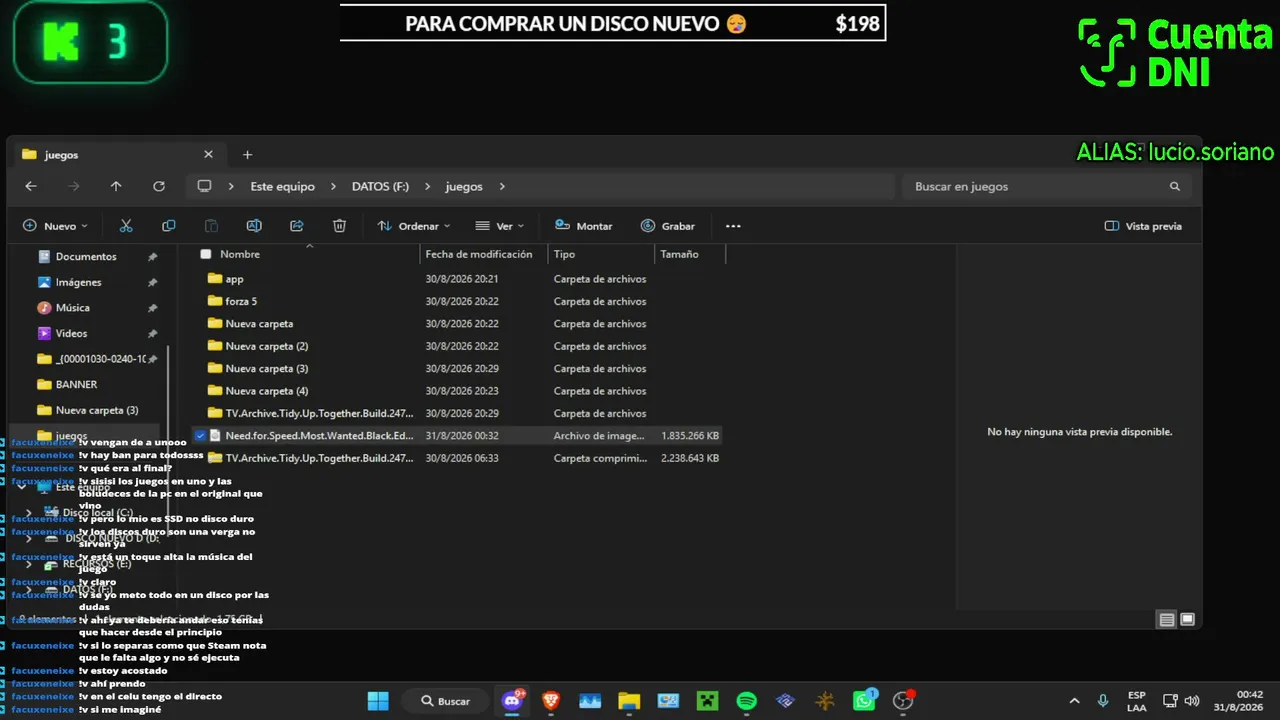The width and height of the screenshot is (1280, 720).
Task: Select Nueva carpeta (4) in file list
Action: point(266,391)
